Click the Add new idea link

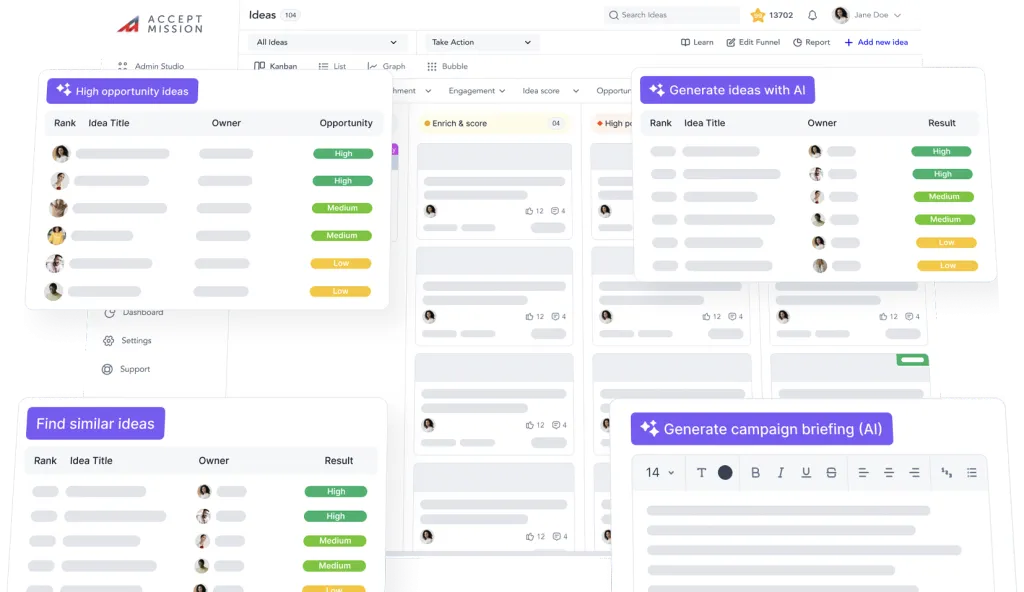click(x=876, y=43)
